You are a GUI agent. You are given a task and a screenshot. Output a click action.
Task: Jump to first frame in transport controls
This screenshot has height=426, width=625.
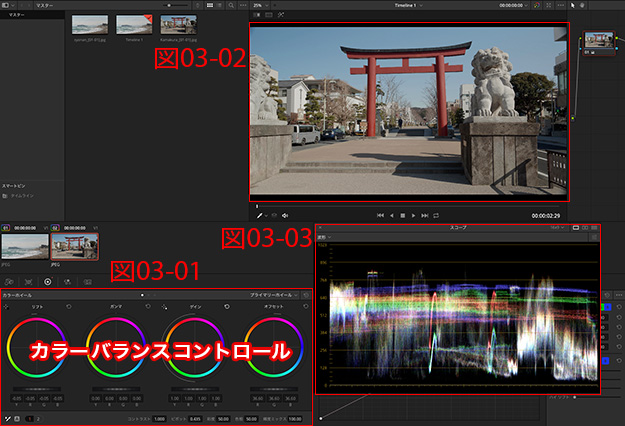pos(380,215)
